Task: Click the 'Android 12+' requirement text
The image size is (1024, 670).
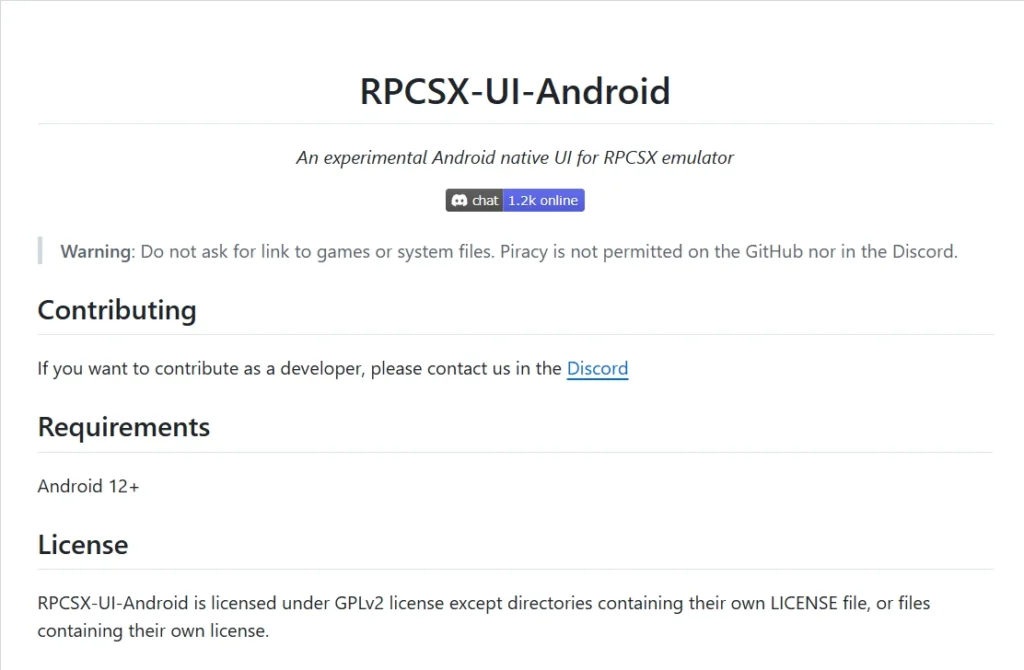Action: click(88, 487)
